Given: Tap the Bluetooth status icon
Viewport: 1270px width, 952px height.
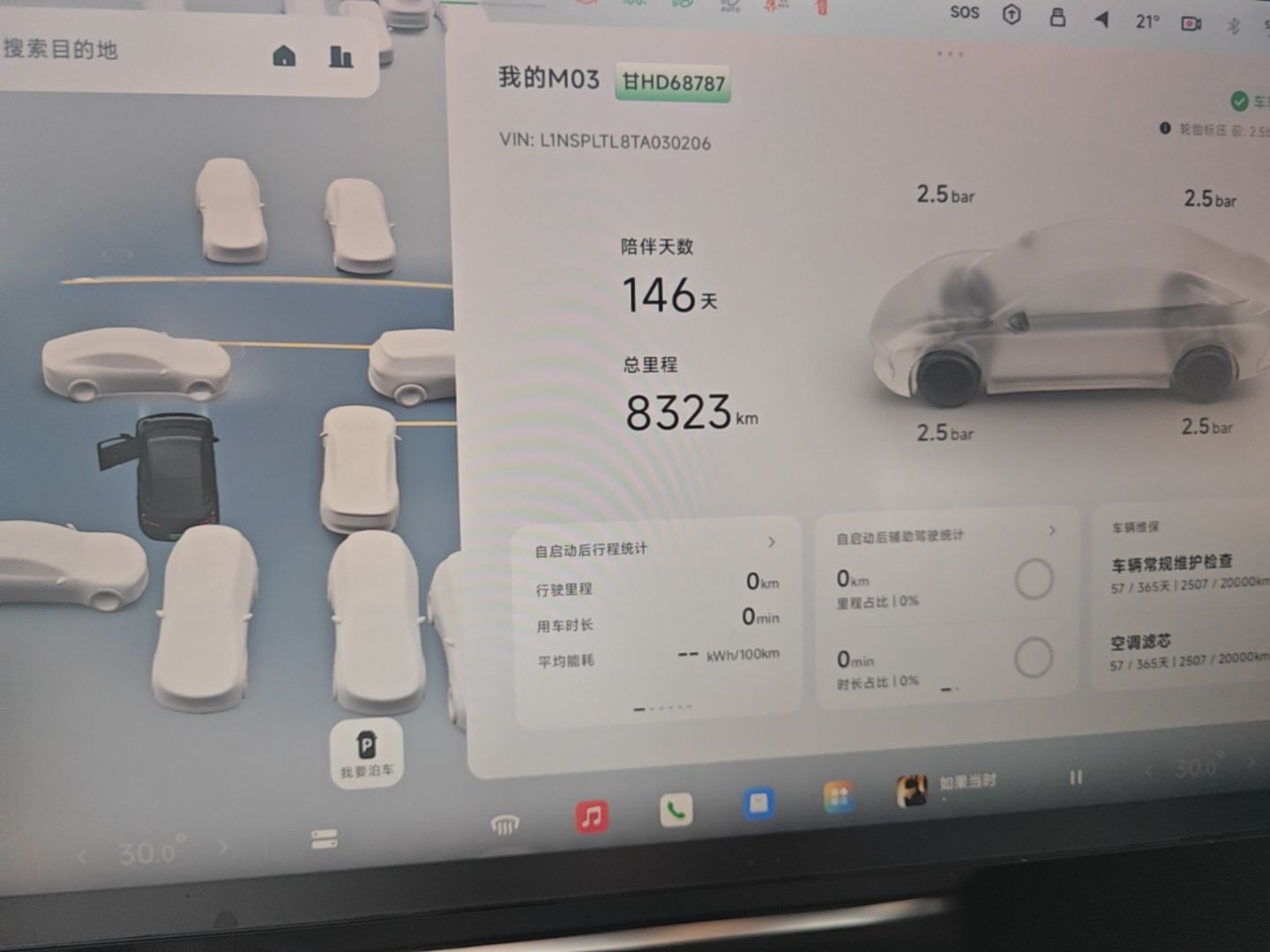Looking at the screenshot, I should coord(1234,26).
